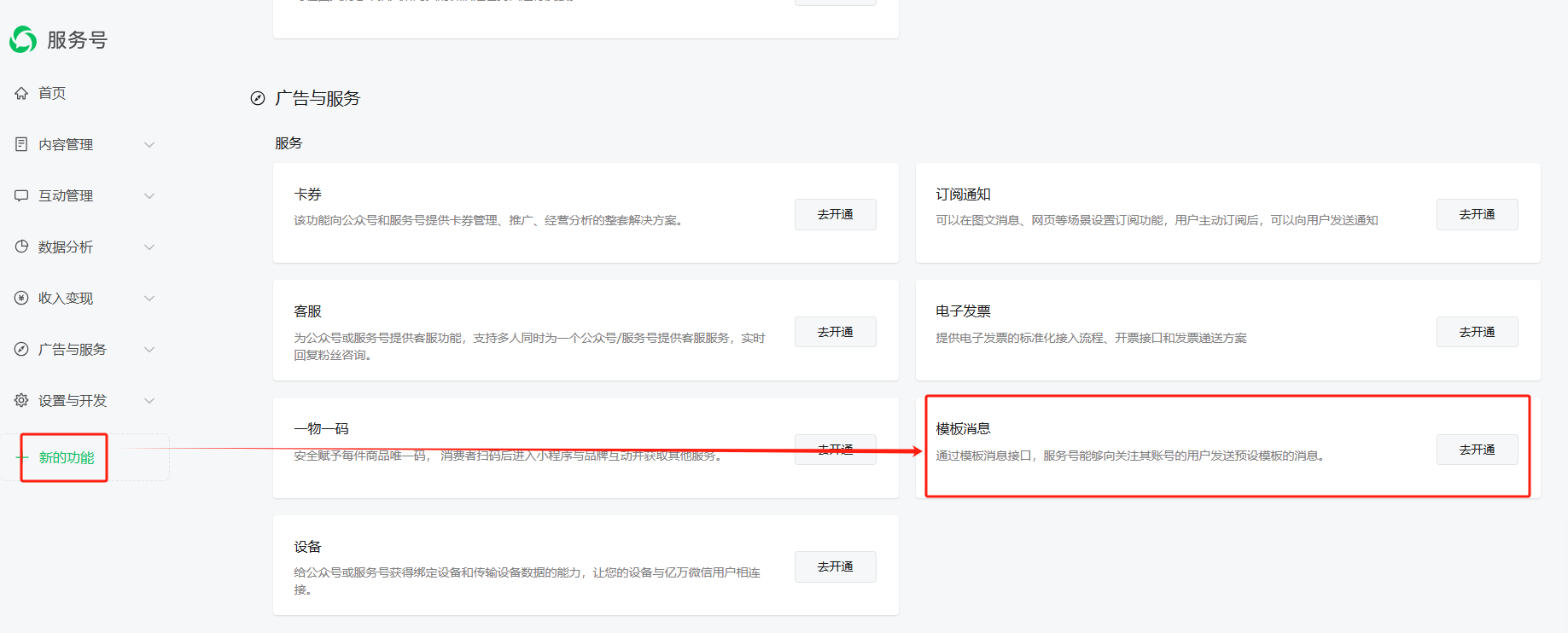Image resolution: width=1568 pixels, height=633 pixels.
Task: Click the compass icon for 广告与服务 in sidebar
Action: (x=21, y=349)
